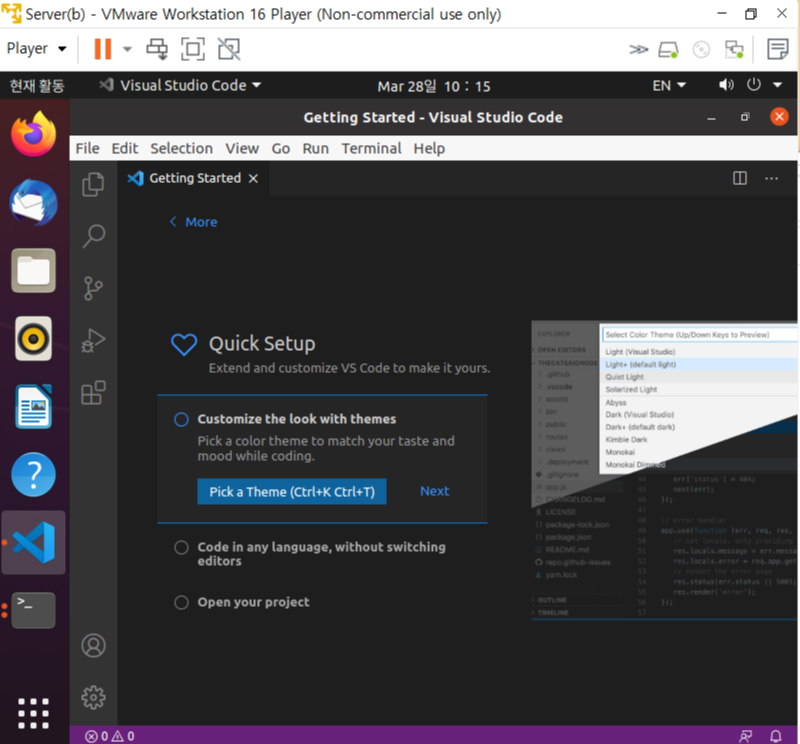This screenshot has width=800, height=744.
Task: Open the Help menu
Action: coord(429,148)
